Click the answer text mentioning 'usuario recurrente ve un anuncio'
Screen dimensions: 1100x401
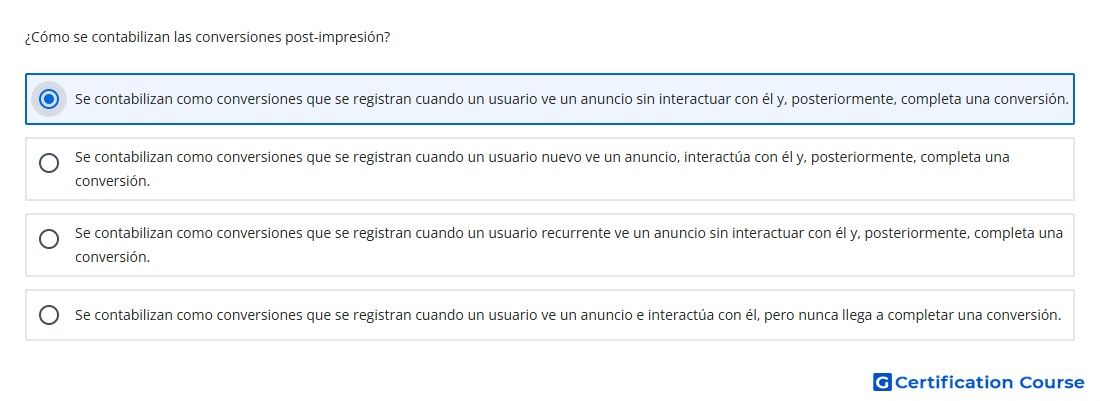pos(569,245)
